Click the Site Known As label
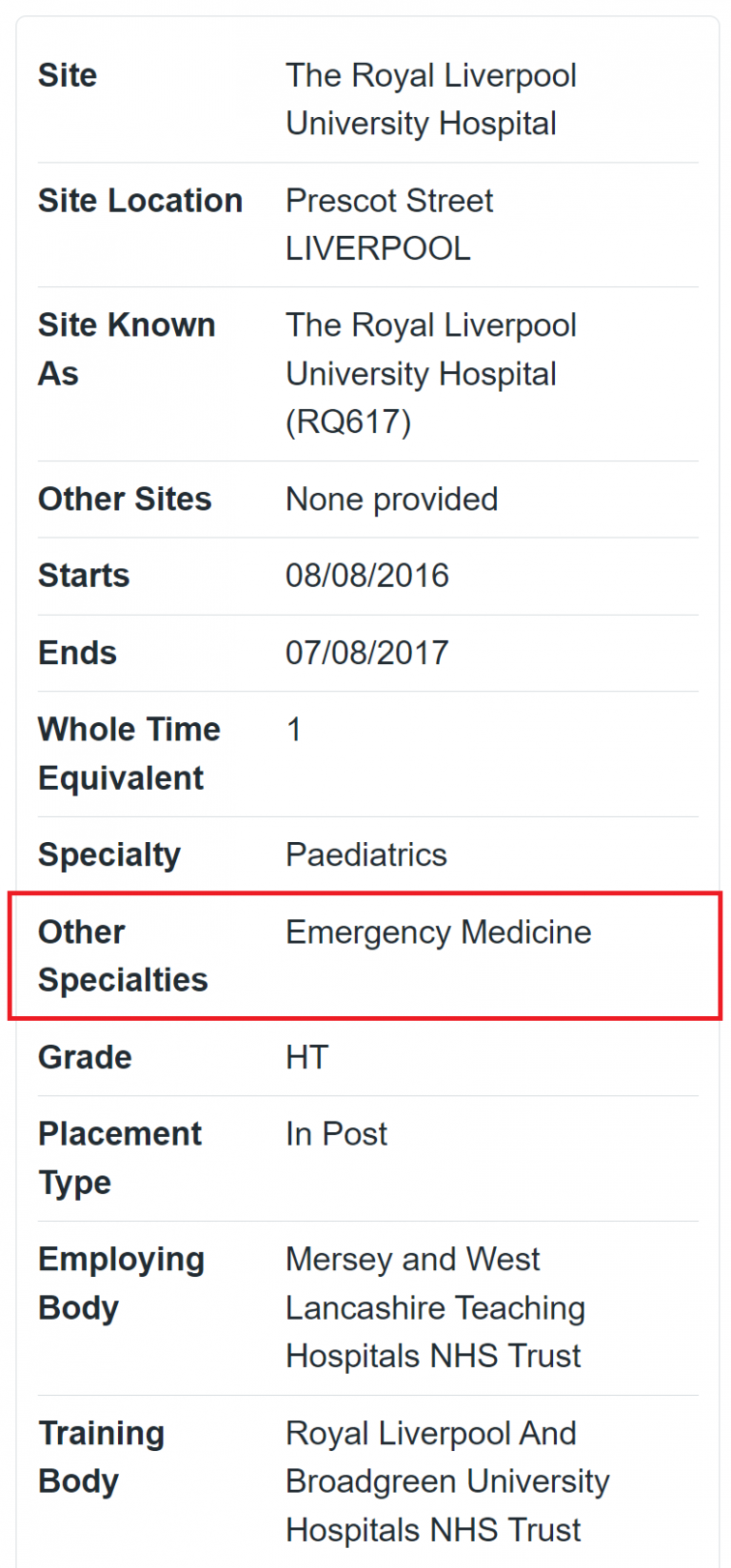The image size is (731, 1568). point(126,349)
